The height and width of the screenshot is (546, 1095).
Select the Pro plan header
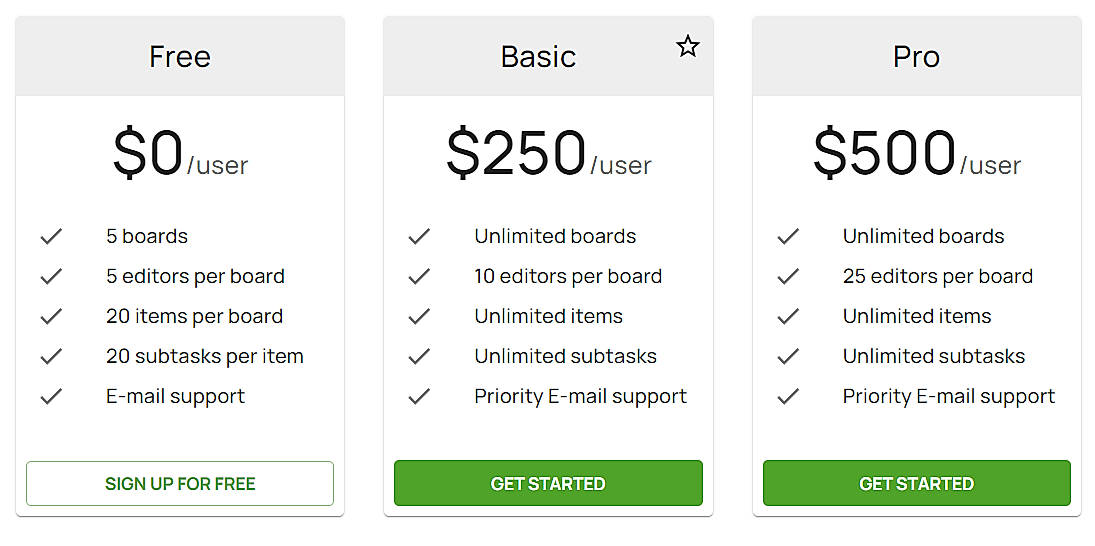tap(916, 56)
